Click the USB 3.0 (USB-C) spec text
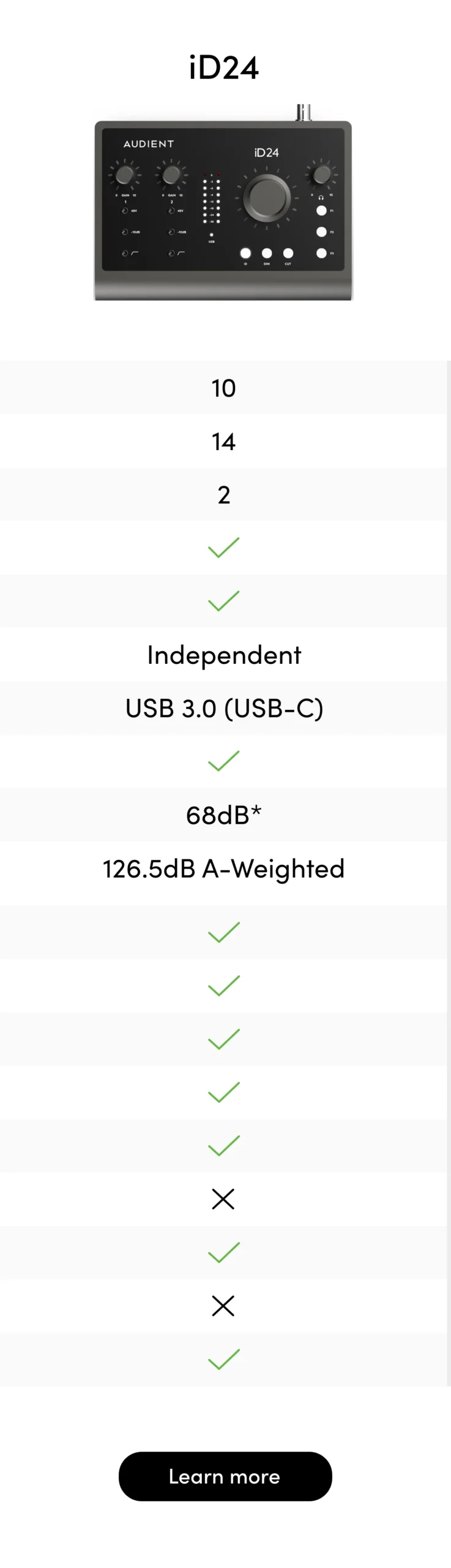 click(x=224, y=708)
